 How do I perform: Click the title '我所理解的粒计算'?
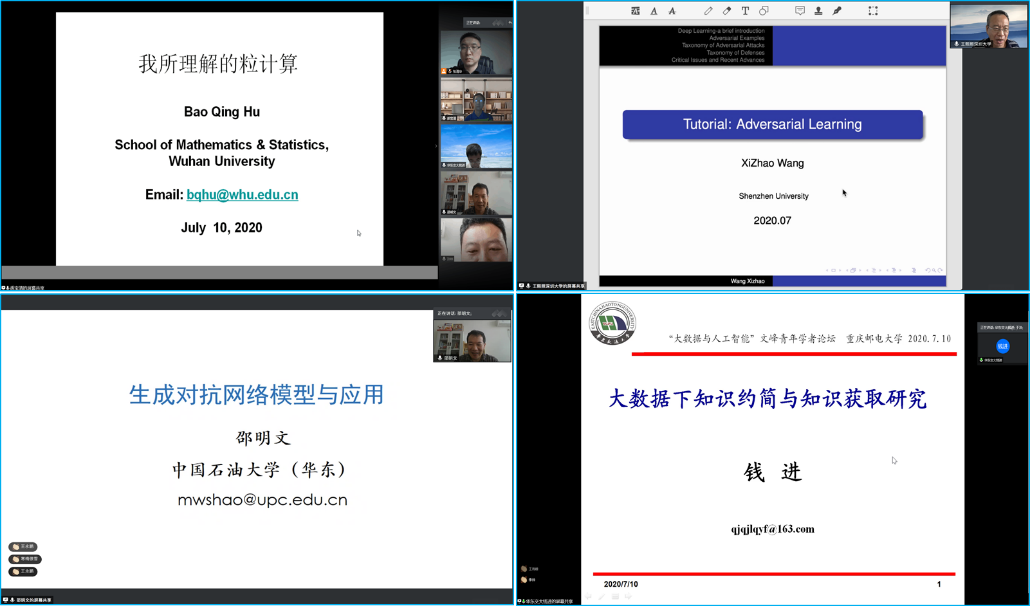[218, 64]
